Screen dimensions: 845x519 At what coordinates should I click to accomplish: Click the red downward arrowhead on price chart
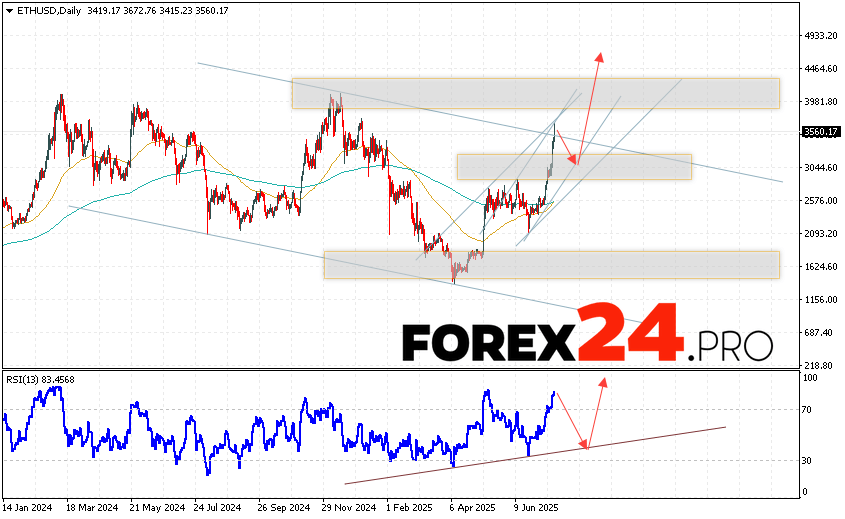tap(573, 160)
